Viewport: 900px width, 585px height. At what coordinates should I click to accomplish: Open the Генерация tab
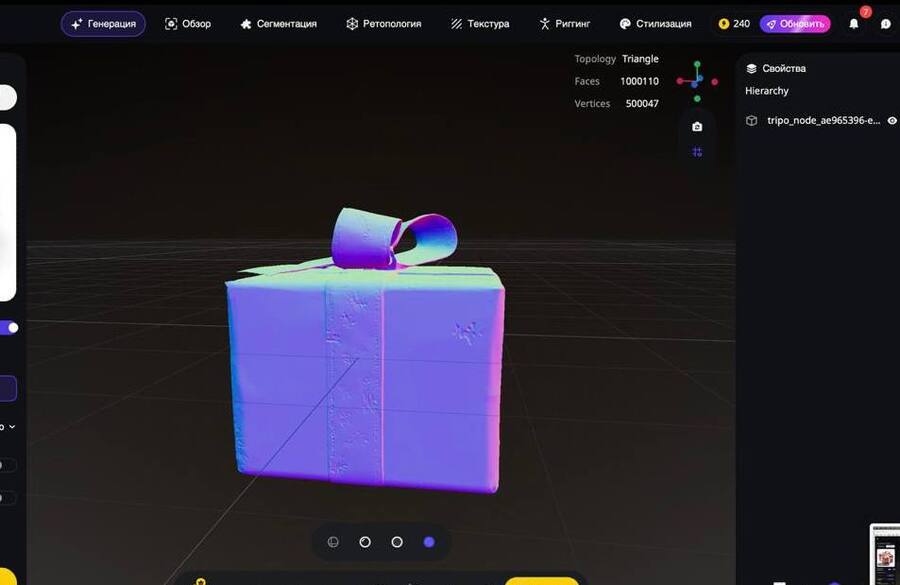[x=103, y=24]
